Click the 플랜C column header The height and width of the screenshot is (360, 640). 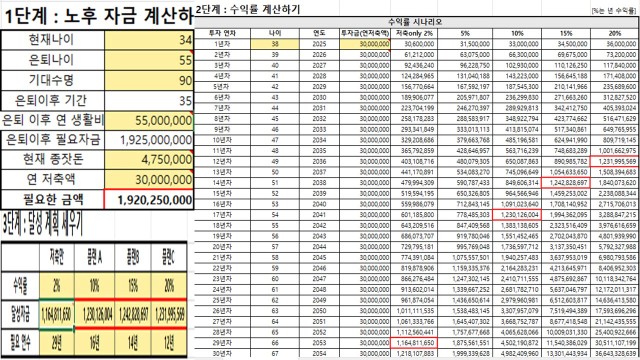coord(169,257)
